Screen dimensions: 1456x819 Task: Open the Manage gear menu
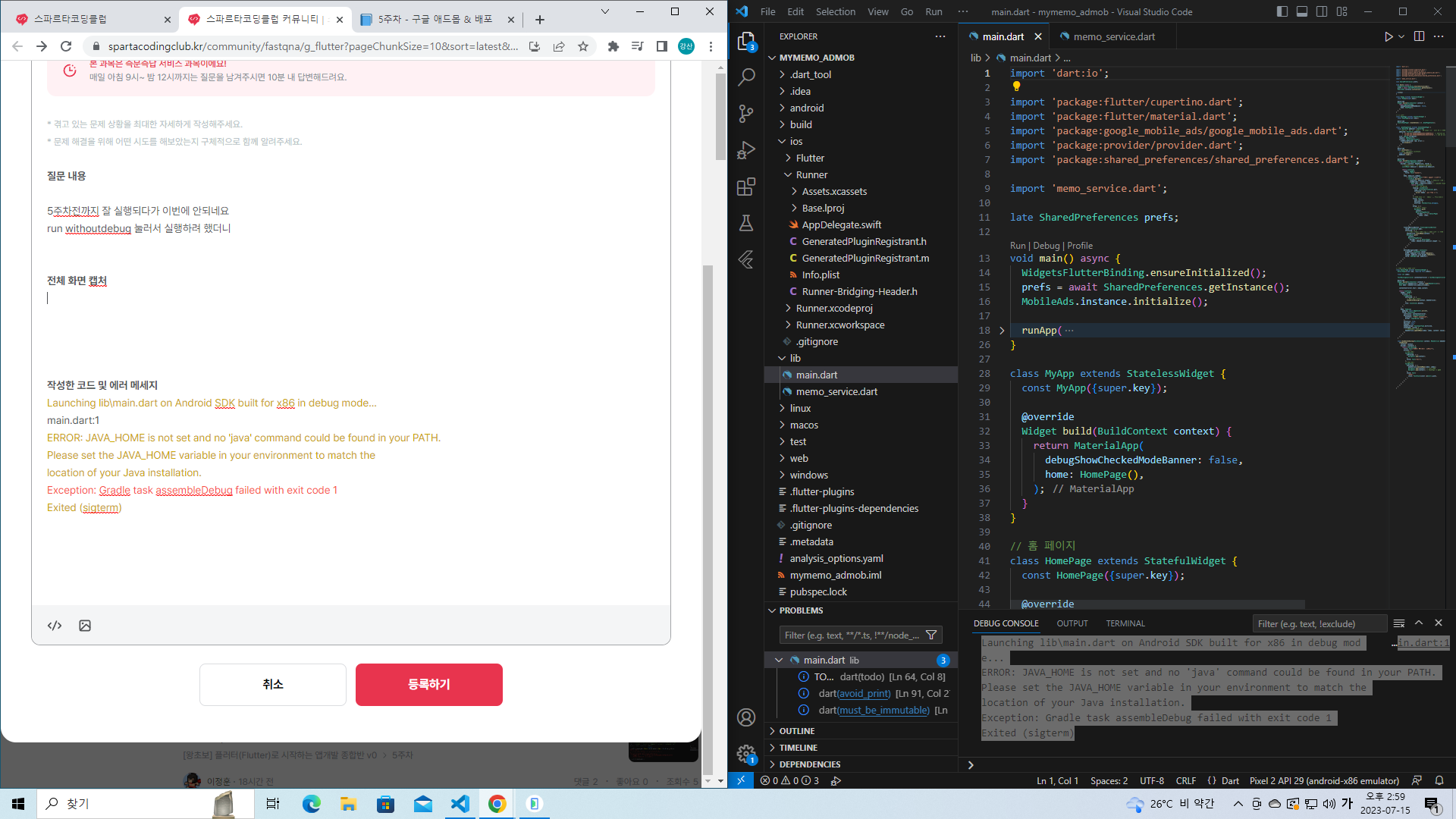746,754
